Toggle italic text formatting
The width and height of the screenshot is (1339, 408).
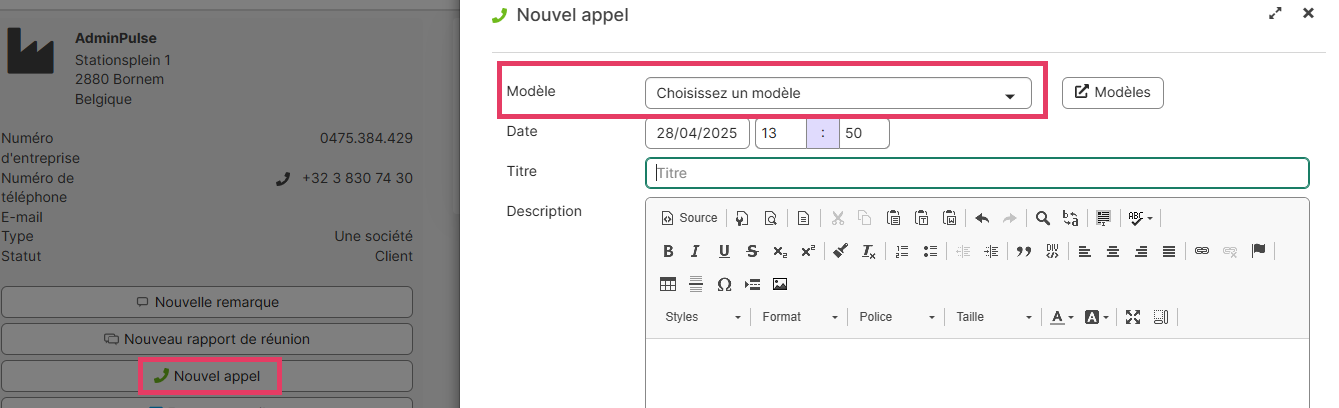(695, 251)
